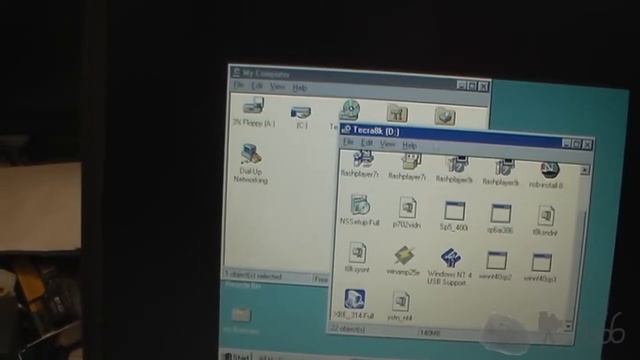Click the Start button on the taskbar
Screen dimensions: 640x360
(237, 357)
